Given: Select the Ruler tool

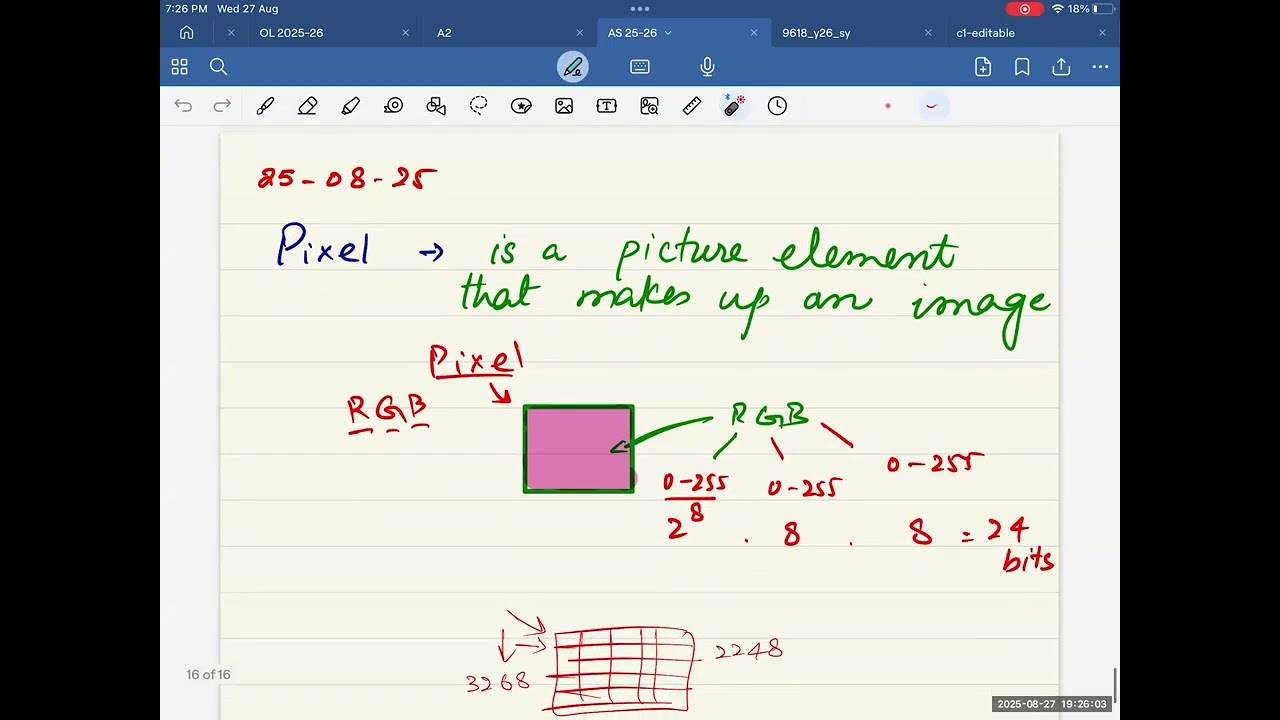Looking at the screenshot, I should [x=692, y=106].
